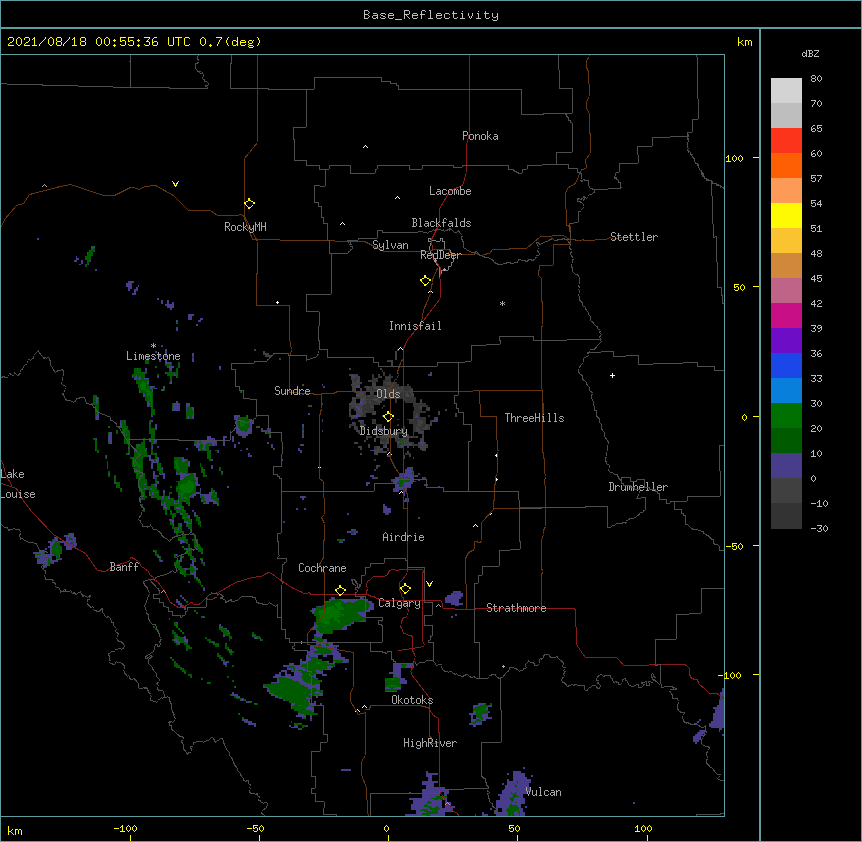The image size is (862, 842).
Task: Click the Base_Reflectivity title
Action: [431, 15]
